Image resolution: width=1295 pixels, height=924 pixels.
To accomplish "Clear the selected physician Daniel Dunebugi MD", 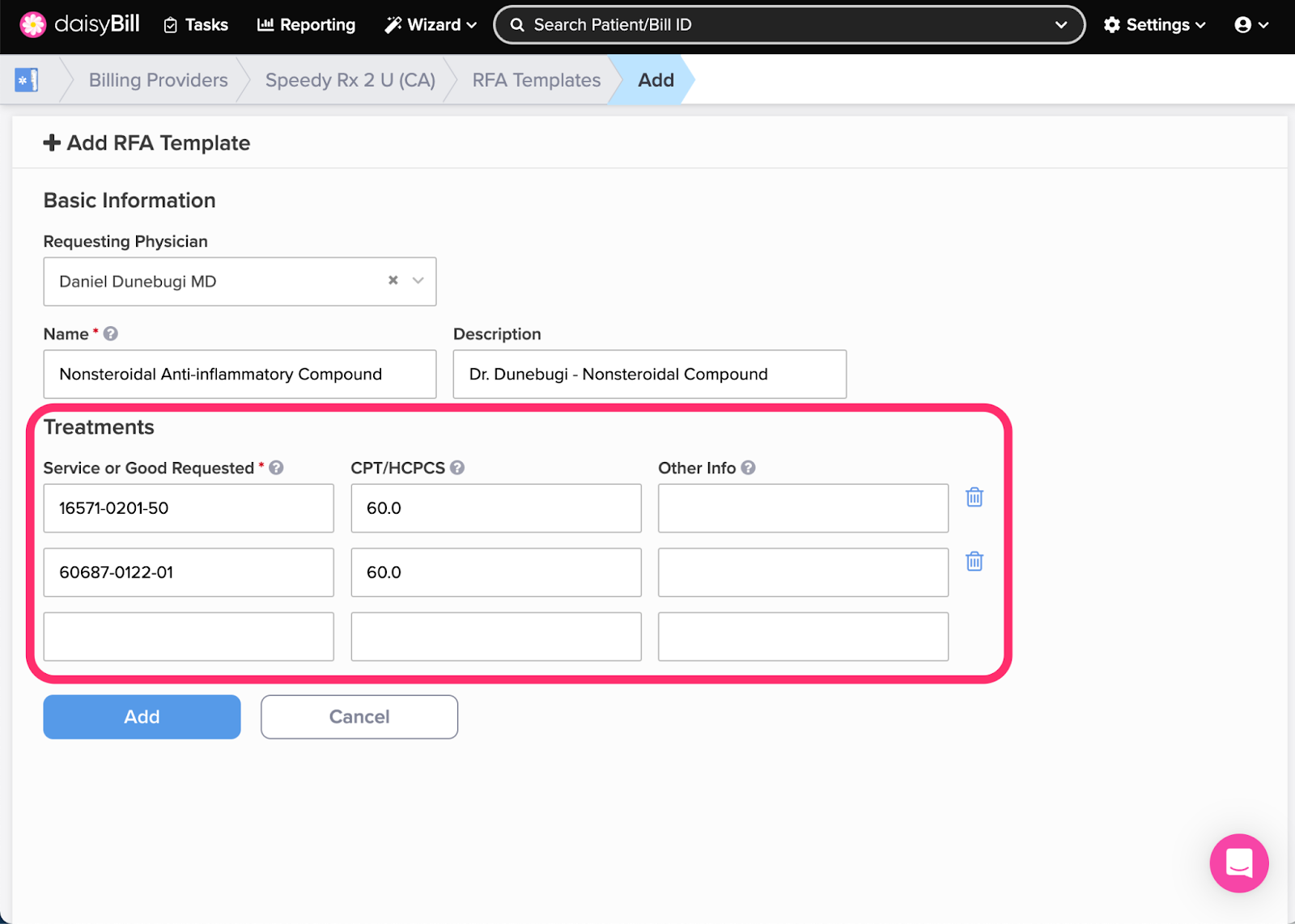I will (x=393, y=280).
